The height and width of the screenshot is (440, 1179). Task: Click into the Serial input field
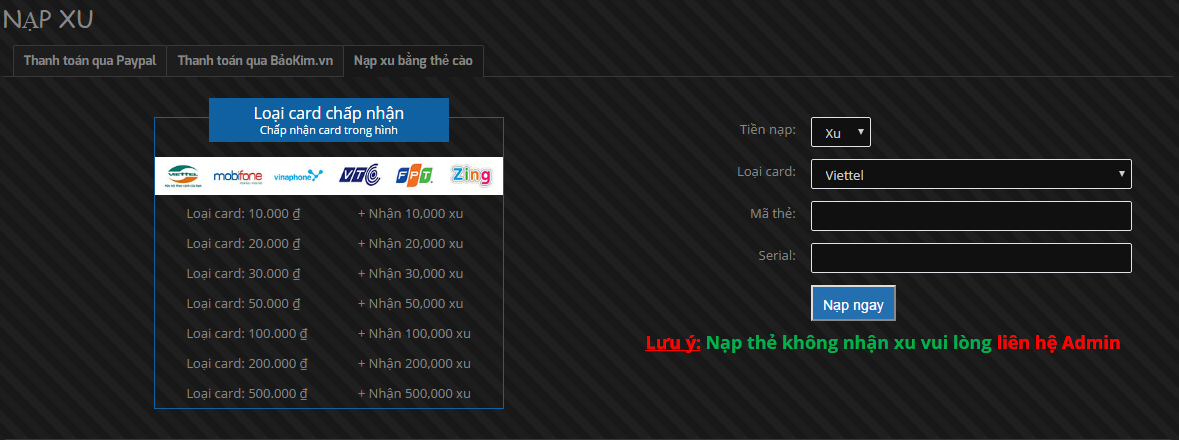971,258
